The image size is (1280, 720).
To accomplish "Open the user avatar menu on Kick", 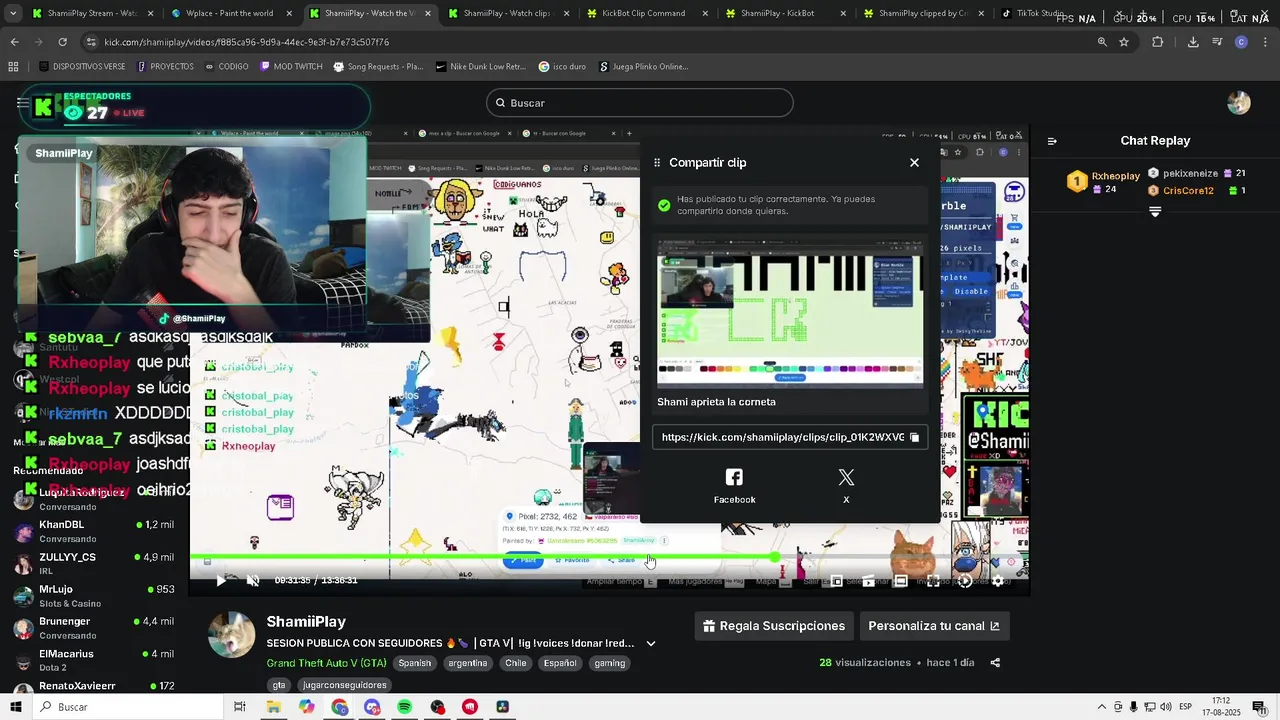I will point(1239,103).
